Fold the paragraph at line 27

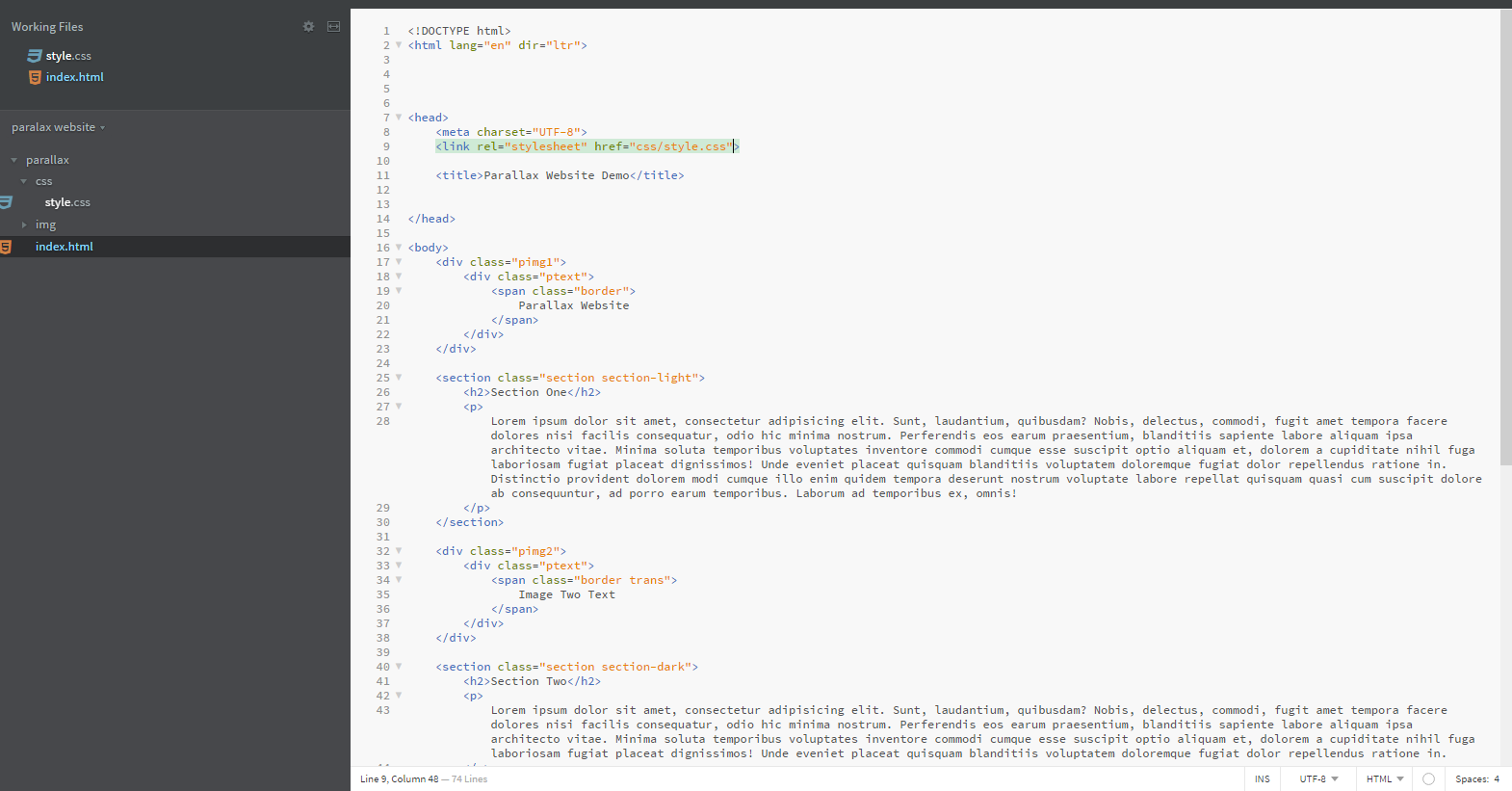pyautogui.click(x=399, y=407)
